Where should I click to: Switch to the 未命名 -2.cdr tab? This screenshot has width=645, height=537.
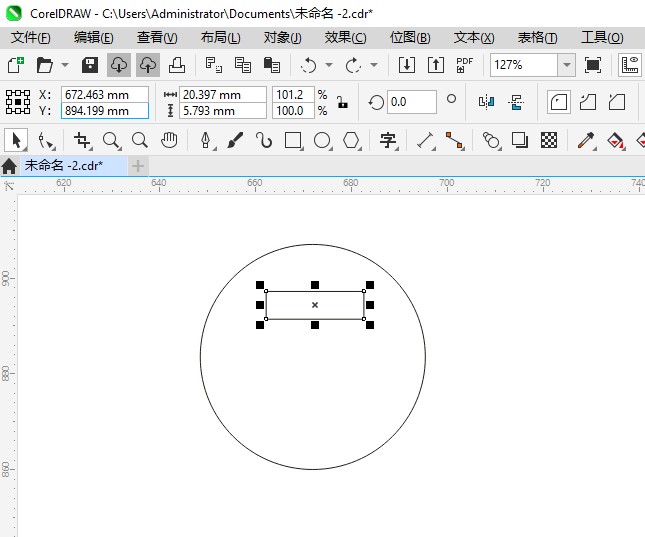[74, 166]
